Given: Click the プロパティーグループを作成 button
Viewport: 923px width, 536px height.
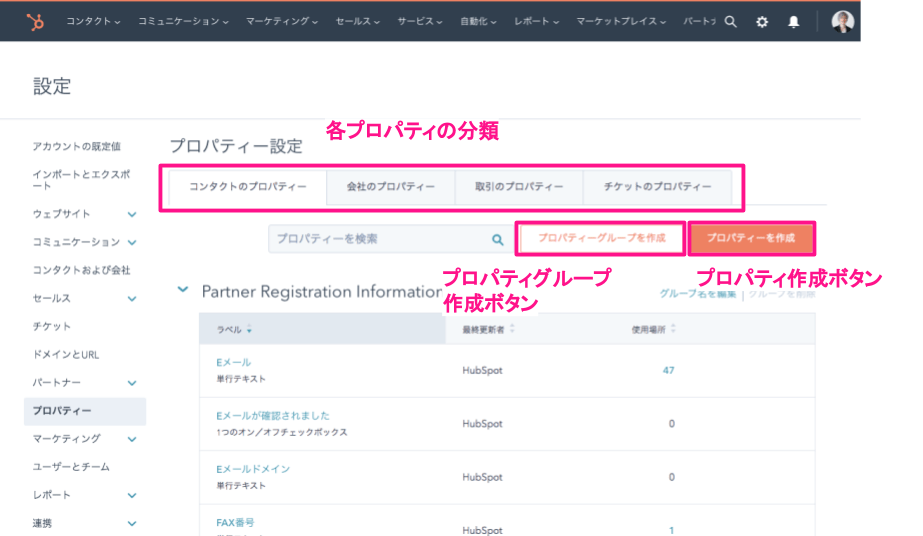Looking at the screenshot, I should tap(601, 239).
